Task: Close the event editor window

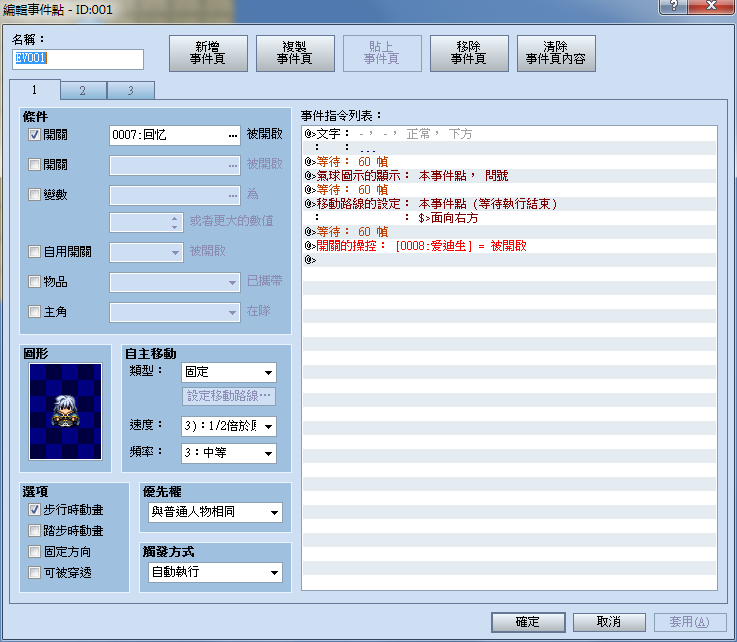Action: [711, 7]
